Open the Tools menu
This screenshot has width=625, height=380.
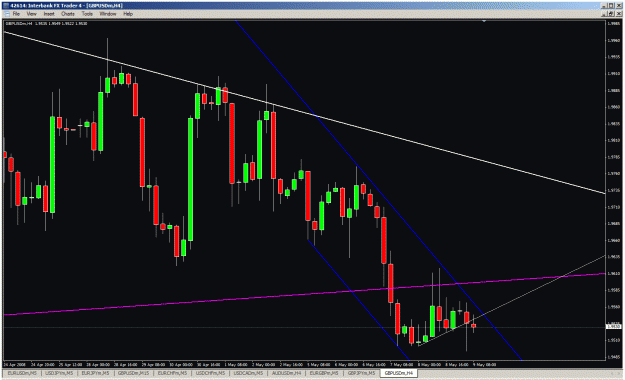coord(87,14)
